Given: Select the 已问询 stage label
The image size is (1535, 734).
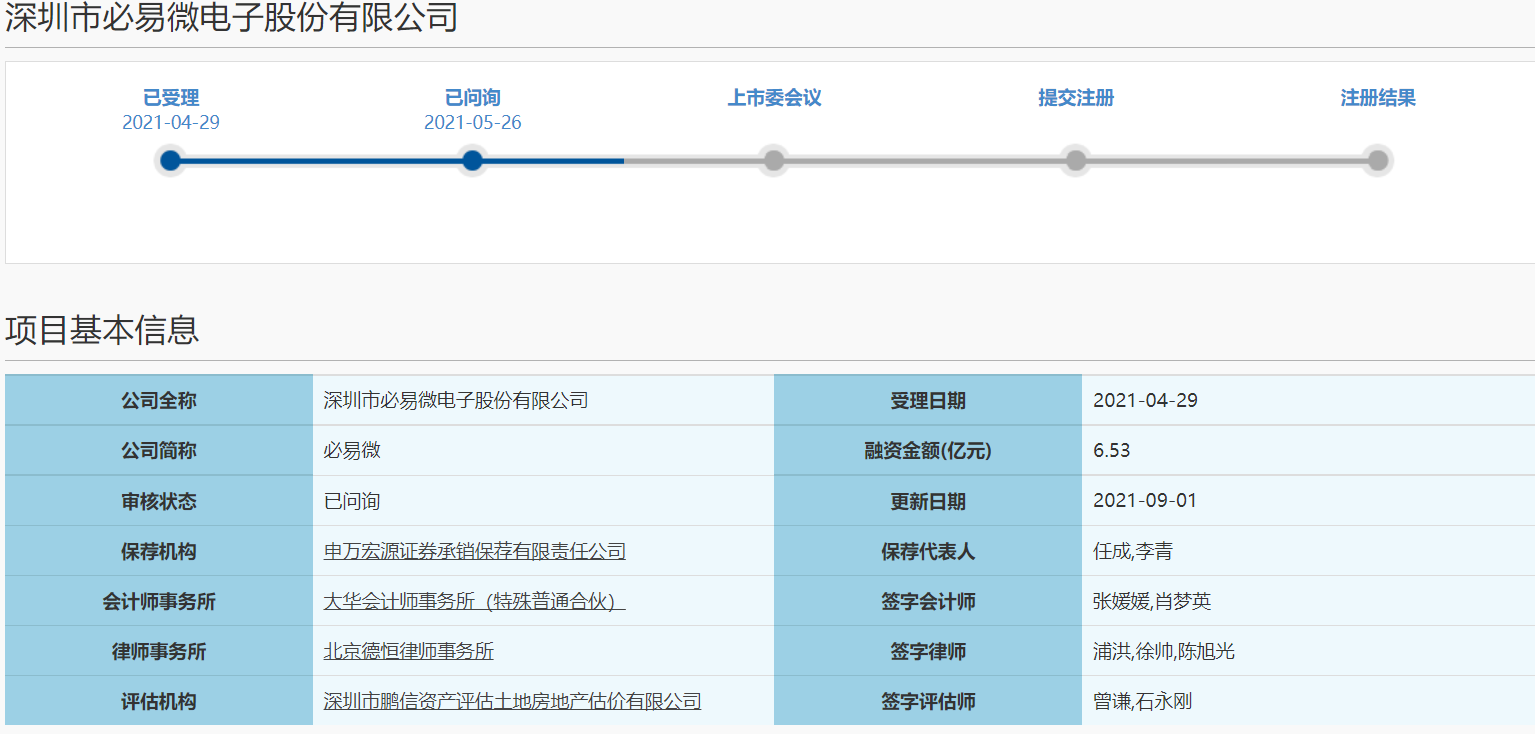Looking at the screenshot, I should click(473, 98).
